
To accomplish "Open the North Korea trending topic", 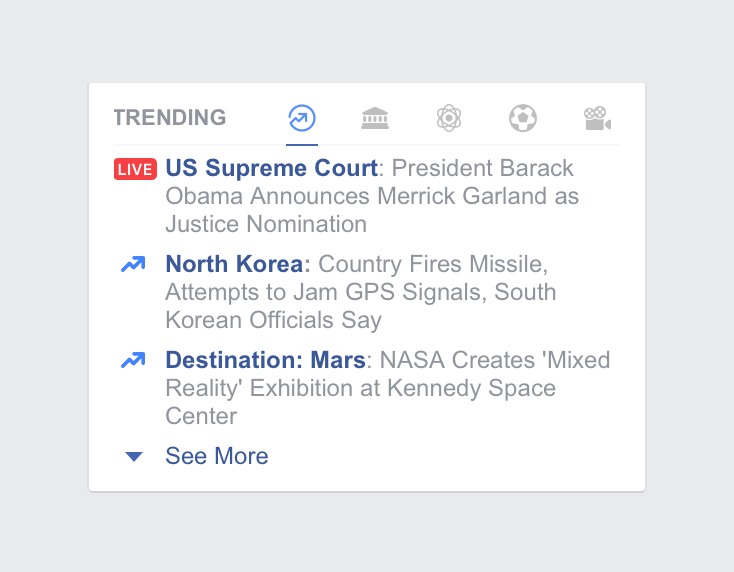I will point(234,264).
